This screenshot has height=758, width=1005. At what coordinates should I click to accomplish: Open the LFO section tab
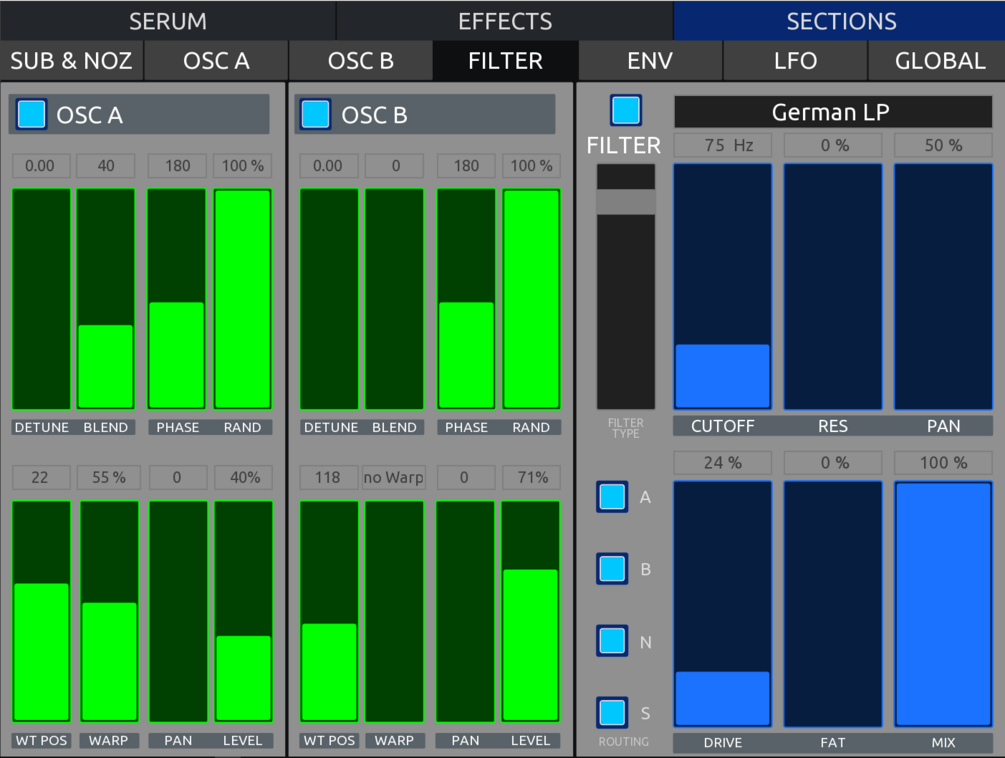click(795, 61)
